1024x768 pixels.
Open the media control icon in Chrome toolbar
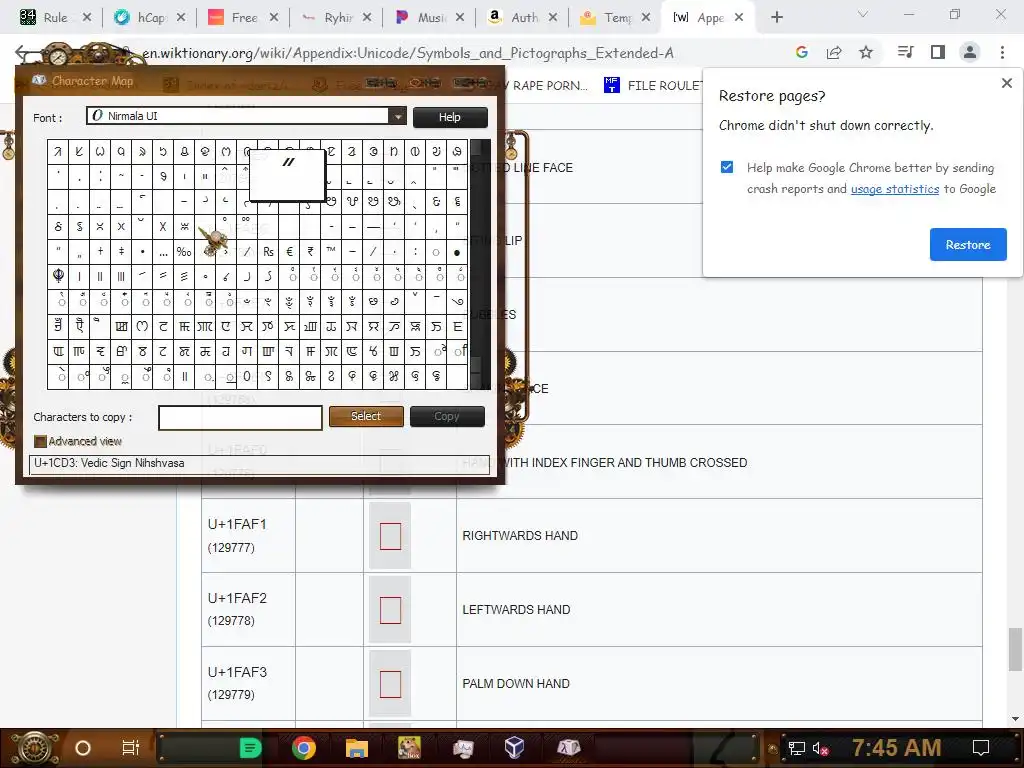[x=905, y=52]
